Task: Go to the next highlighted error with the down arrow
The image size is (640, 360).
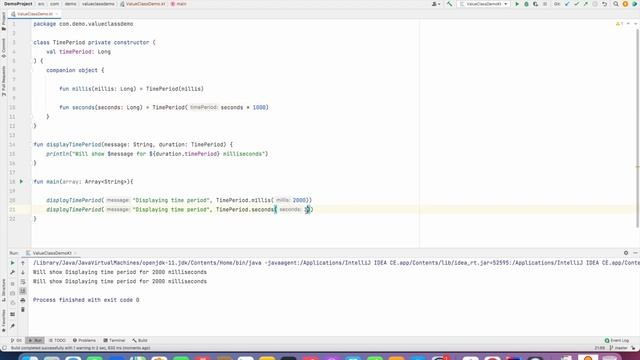Action: pyautogui.click(x=635, y=24)
